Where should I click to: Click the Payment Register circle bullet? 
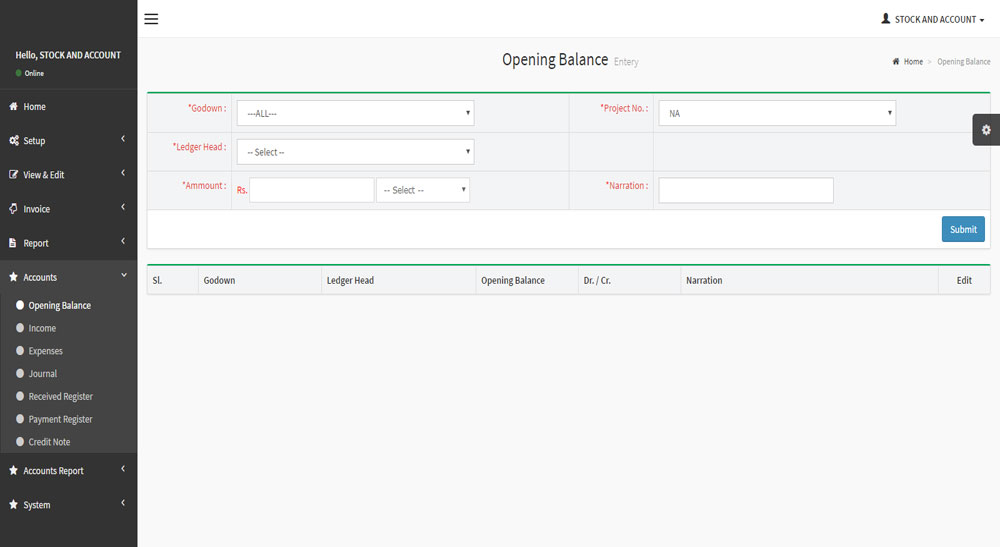click(x=20, y=419)
